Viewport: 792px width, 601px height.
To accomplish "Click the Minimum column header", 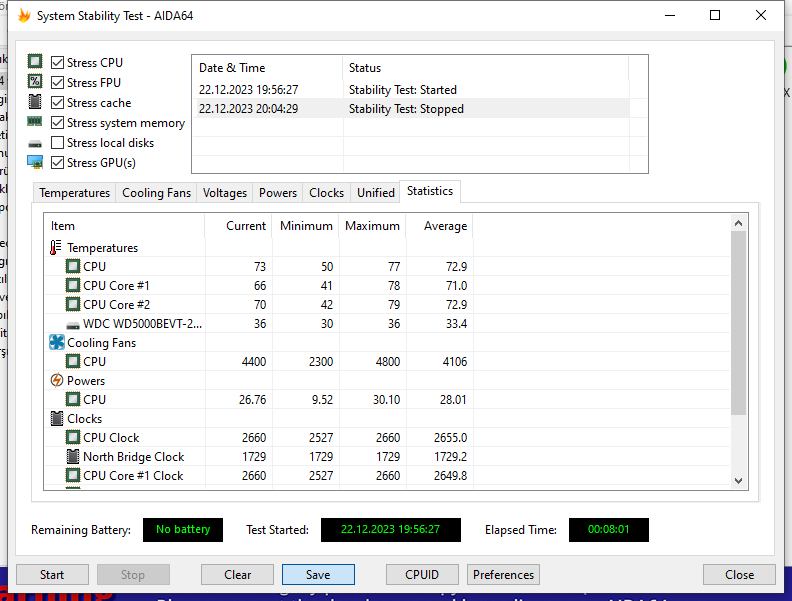I will click(x=306, y=226).
